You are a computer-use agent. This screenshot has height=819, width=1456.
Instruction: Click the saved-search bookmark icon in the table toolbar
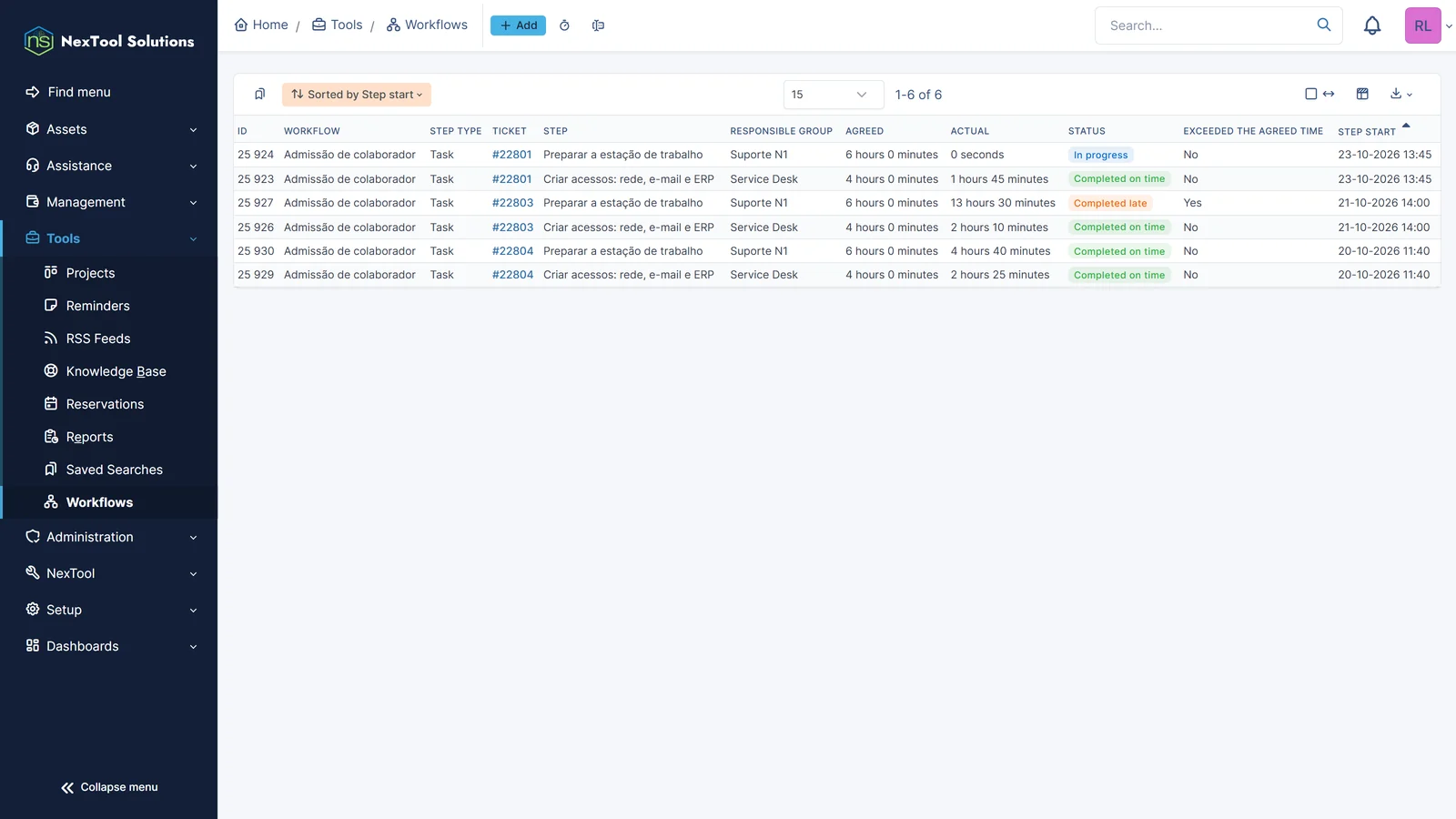pos(259,94)
